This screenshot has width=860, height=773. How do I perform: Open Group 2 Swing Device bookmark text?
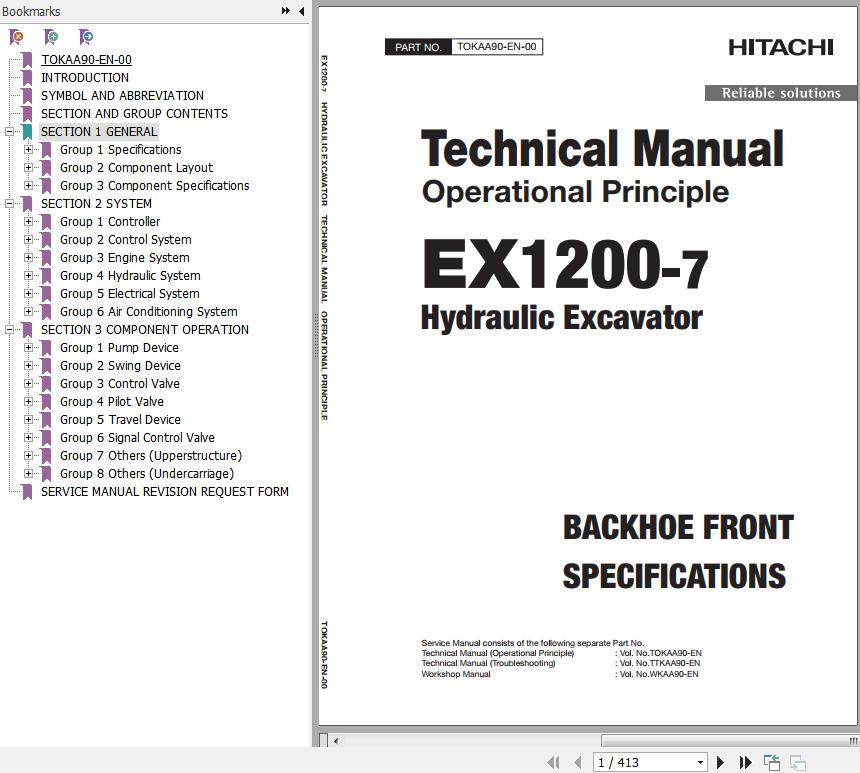(x=120, y=365)
